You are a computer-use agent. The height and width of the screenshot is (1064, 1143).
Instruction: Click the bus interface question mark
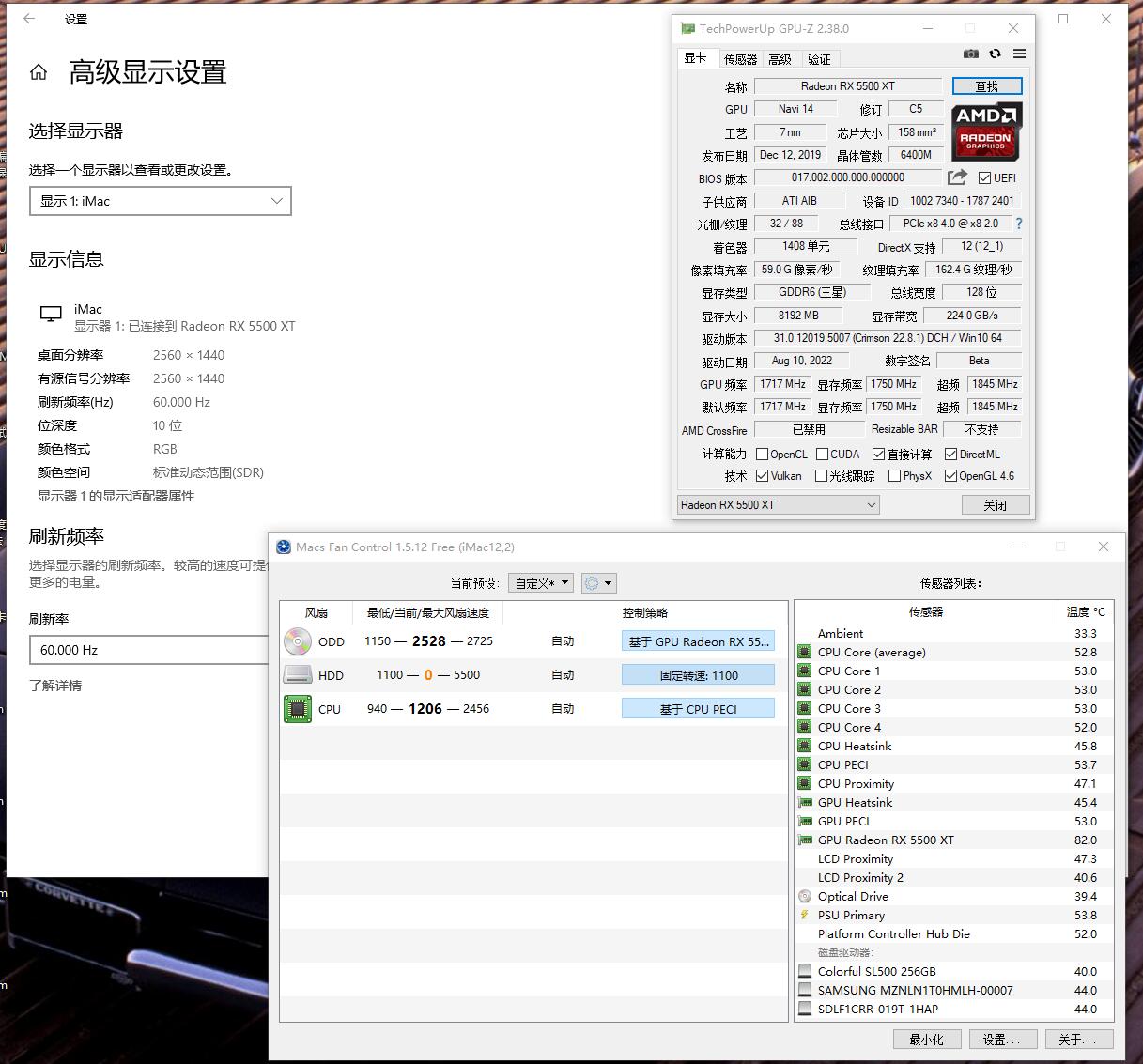[1019, 224]
